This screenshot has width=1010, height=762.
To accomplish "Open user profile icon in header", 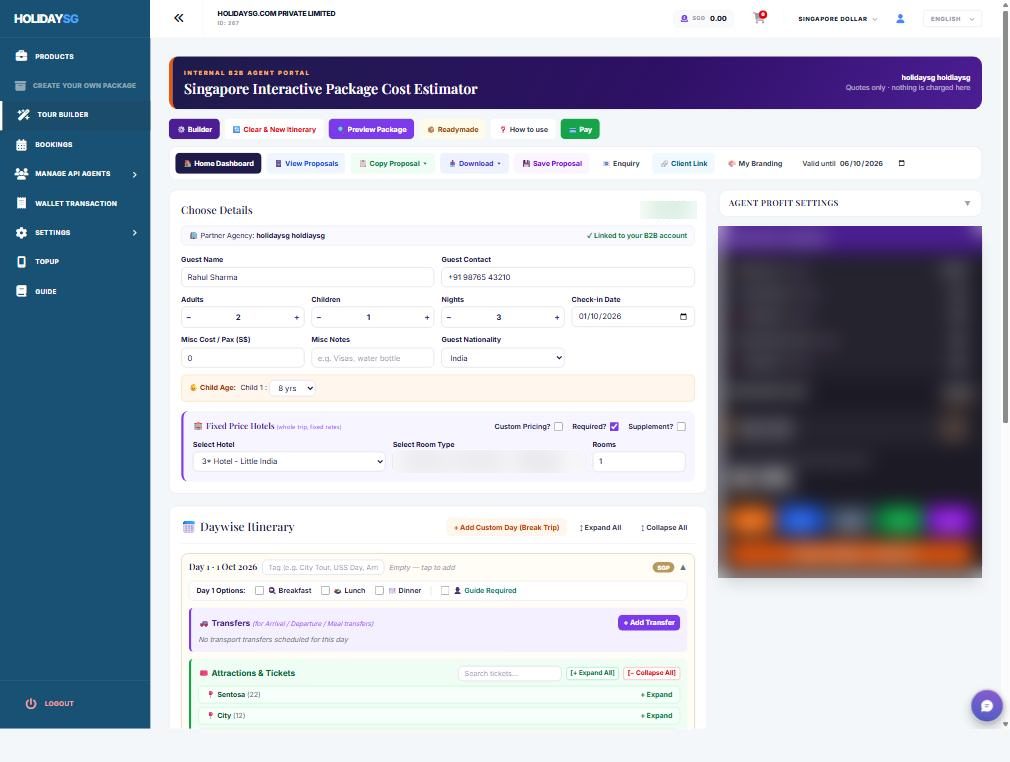I will pyautogui.click(x=900, y=19).
